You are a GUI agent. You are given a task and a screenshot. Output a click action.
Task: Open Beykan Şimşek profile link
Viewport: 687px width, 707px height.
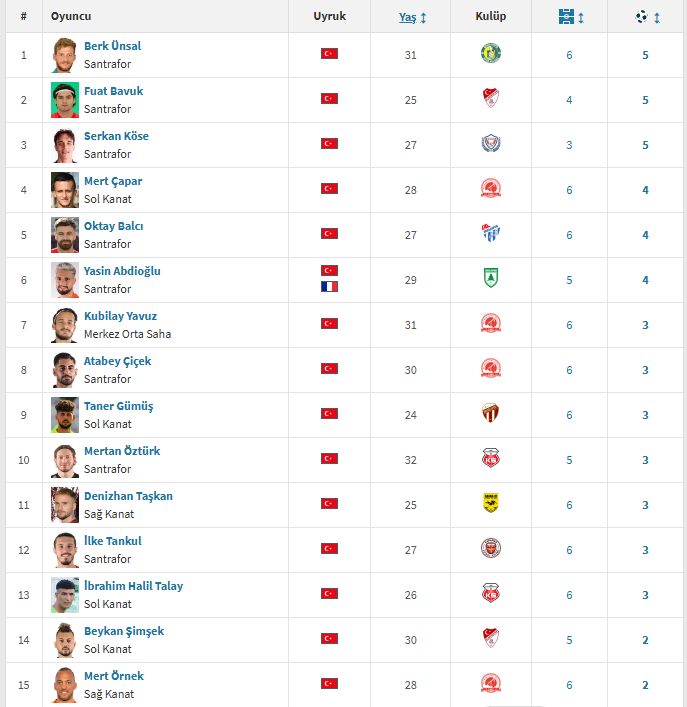124,631
